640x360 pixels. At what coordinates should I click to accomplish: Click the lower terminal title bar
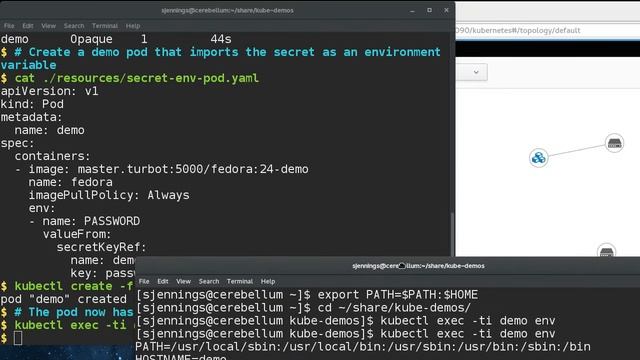coord(418,266)
